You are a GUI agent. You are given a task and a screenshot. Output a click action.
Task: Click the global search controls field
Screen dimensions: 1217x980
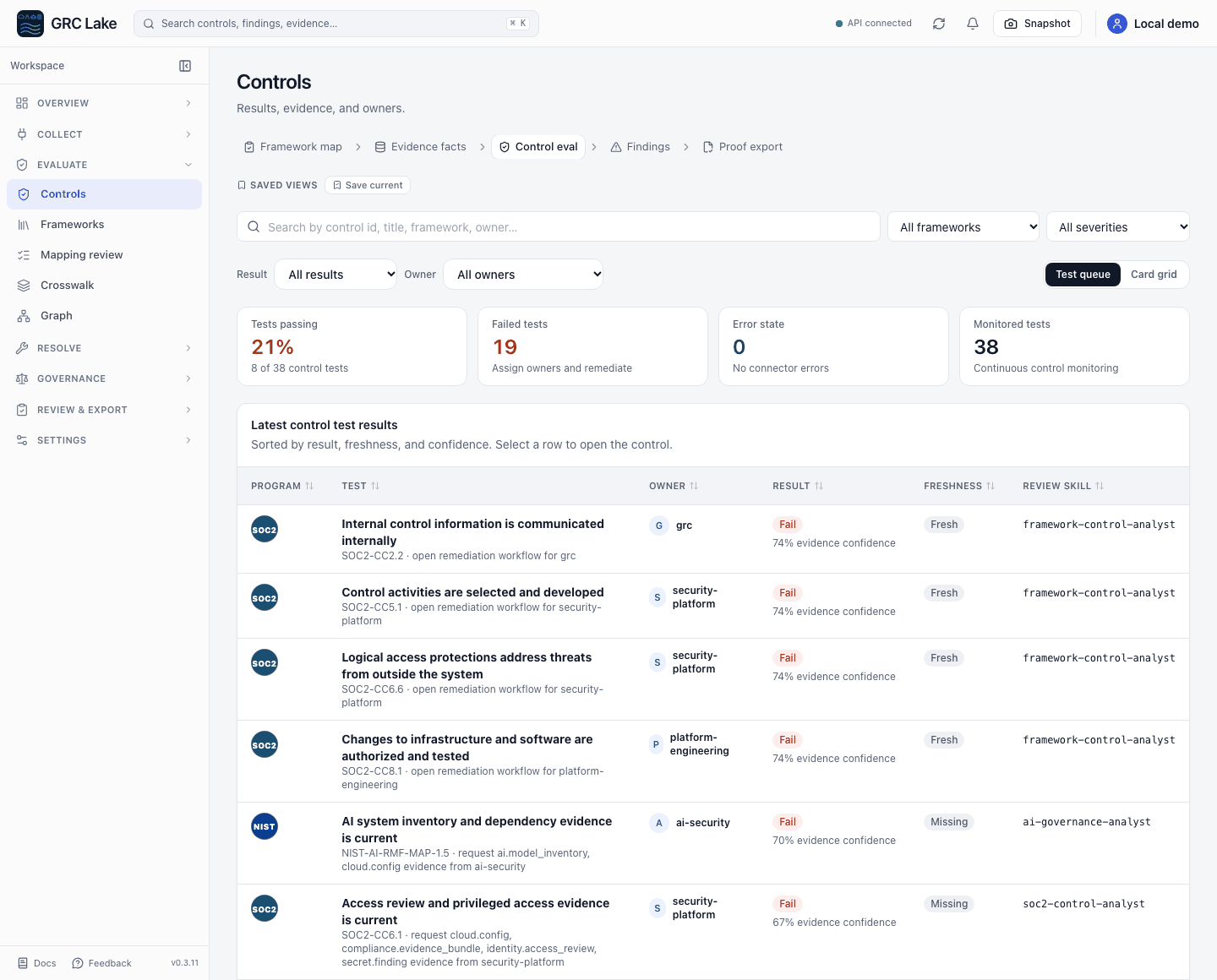pyautogui.click(x=336, y=24)
